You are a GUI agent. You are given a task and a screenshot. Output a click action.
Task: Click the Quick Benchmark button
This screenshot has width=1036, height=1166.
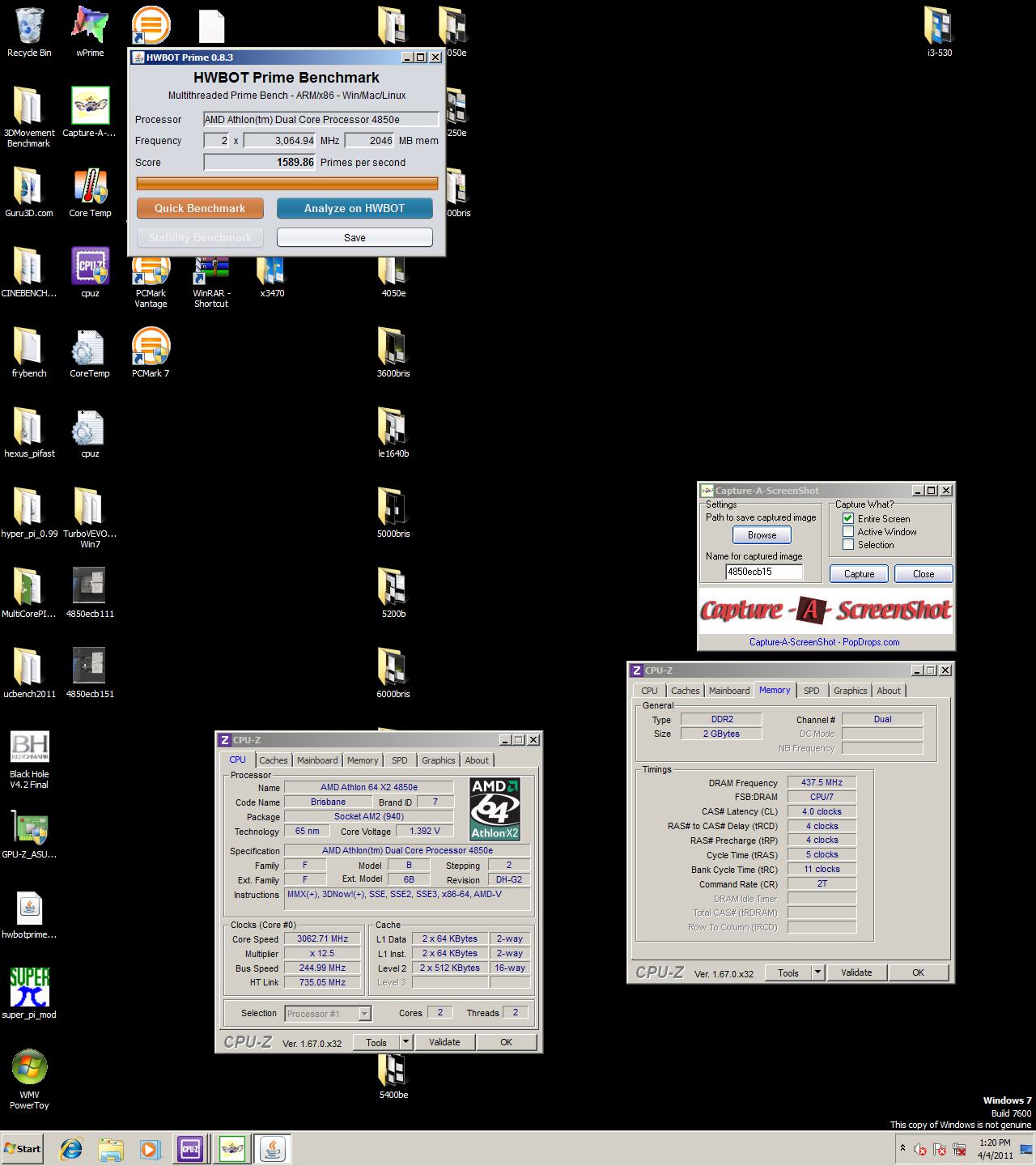200,208
